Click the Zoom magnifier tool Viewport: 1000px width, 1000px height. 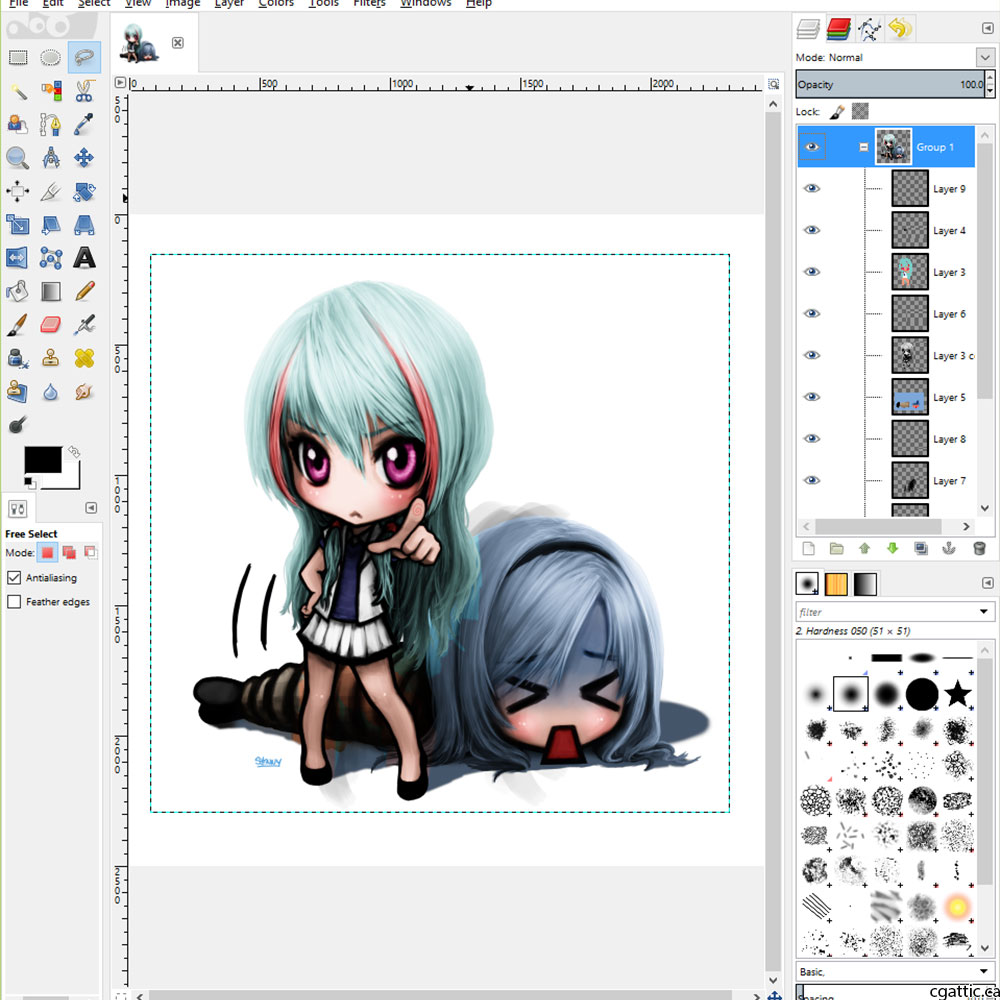pos(18,158)
